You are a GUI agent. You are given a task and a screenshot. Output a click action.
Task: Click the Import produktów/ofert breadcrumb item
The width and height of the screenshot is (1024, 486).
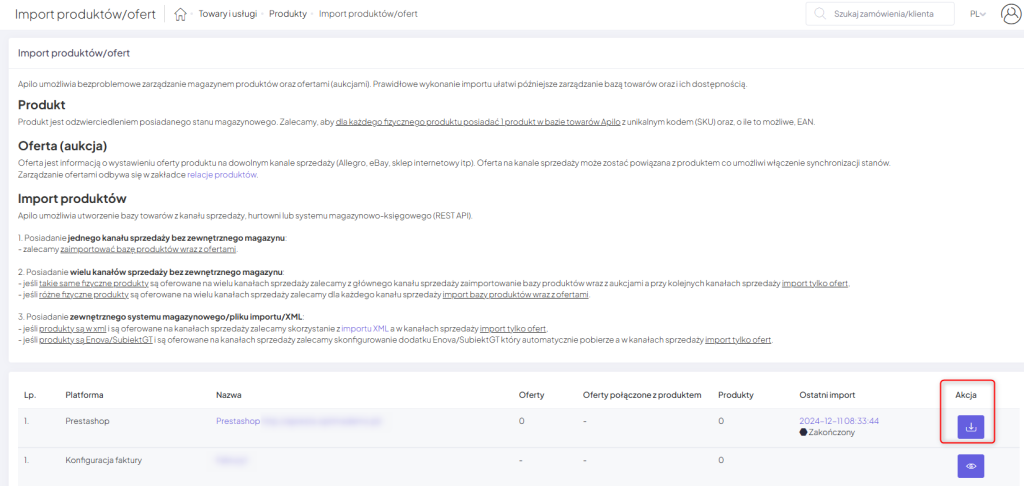368,14
